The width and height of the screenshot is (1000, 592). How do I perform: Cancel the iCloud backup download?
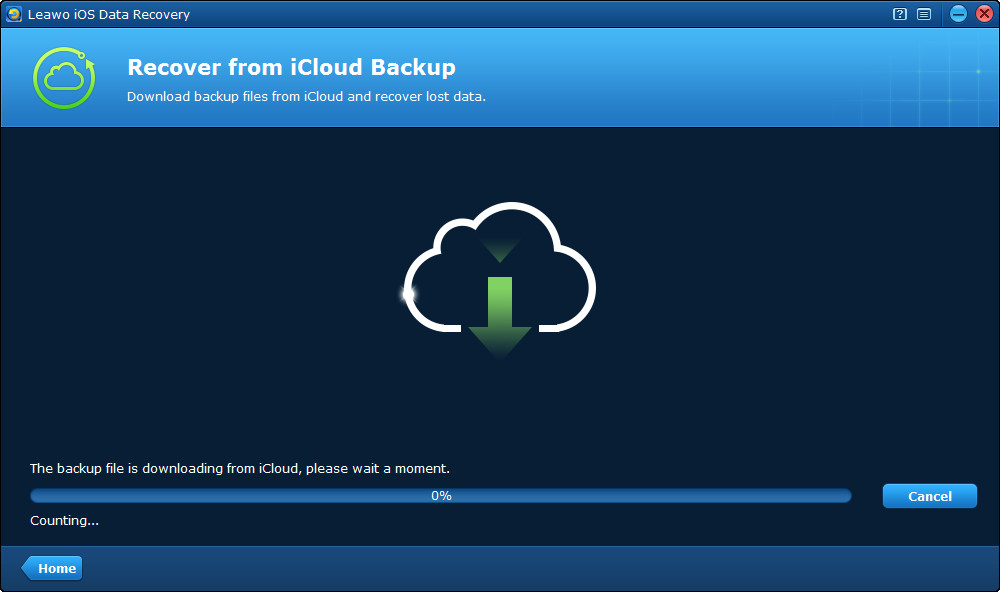point(929,496)
